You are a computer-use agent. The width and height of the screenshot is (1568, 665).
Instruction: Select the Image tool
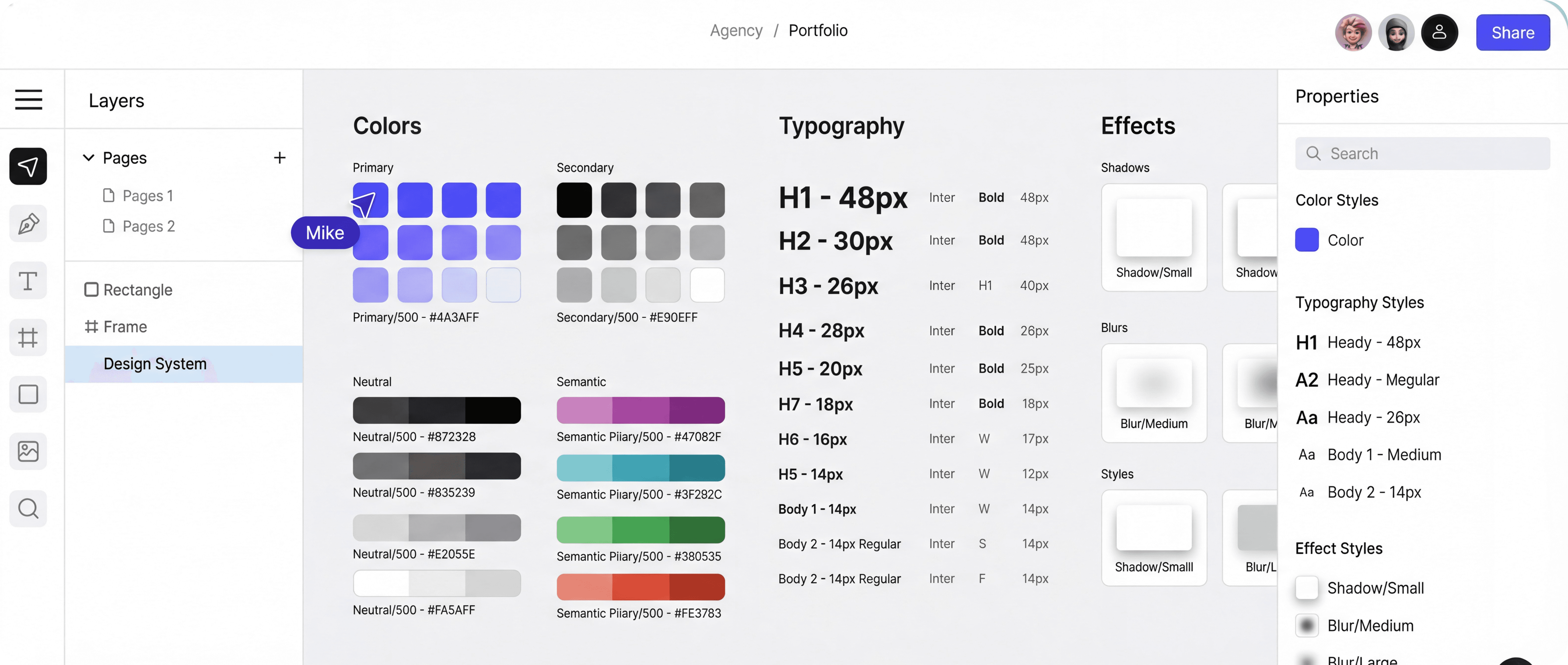(28, 451)
